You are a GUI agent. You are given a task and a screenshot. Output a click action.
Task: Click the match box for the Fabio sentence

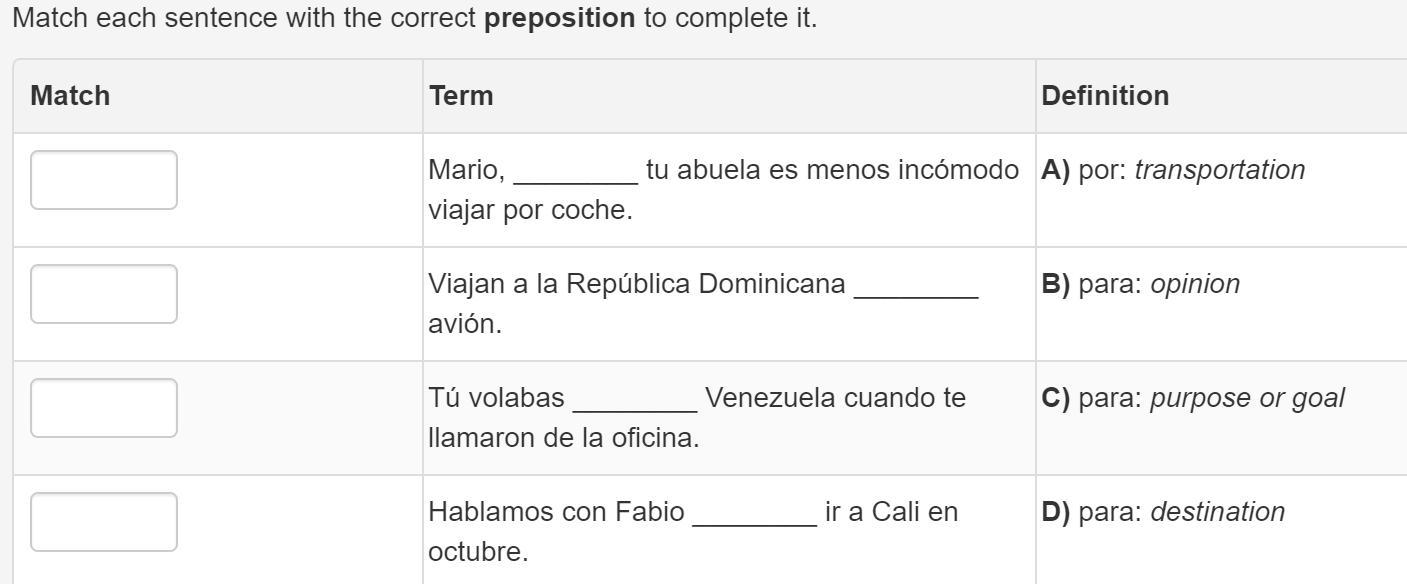pos(104,522)
